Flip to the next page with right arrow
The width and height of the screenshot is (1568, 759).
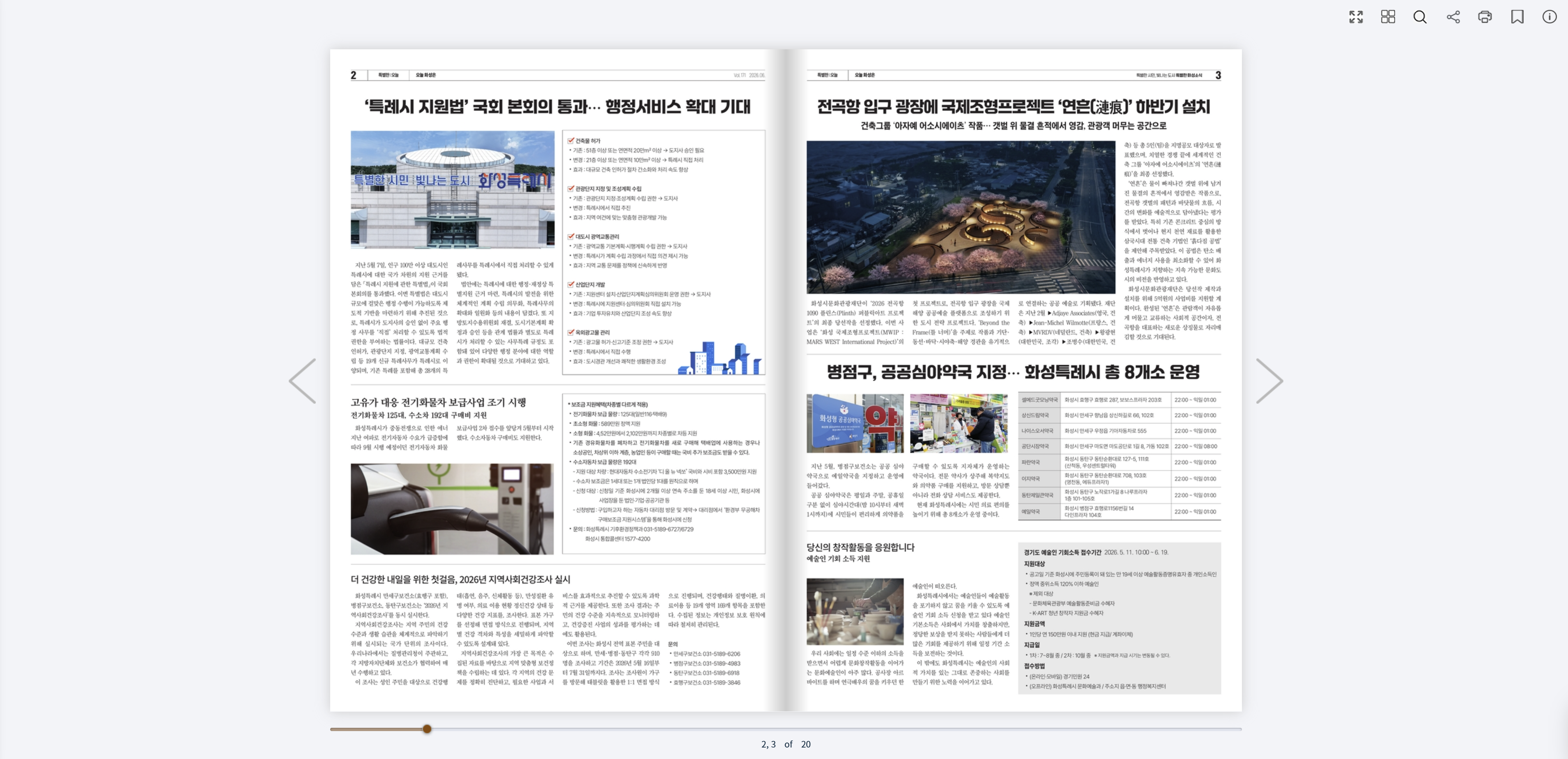tap(1270, 381)
